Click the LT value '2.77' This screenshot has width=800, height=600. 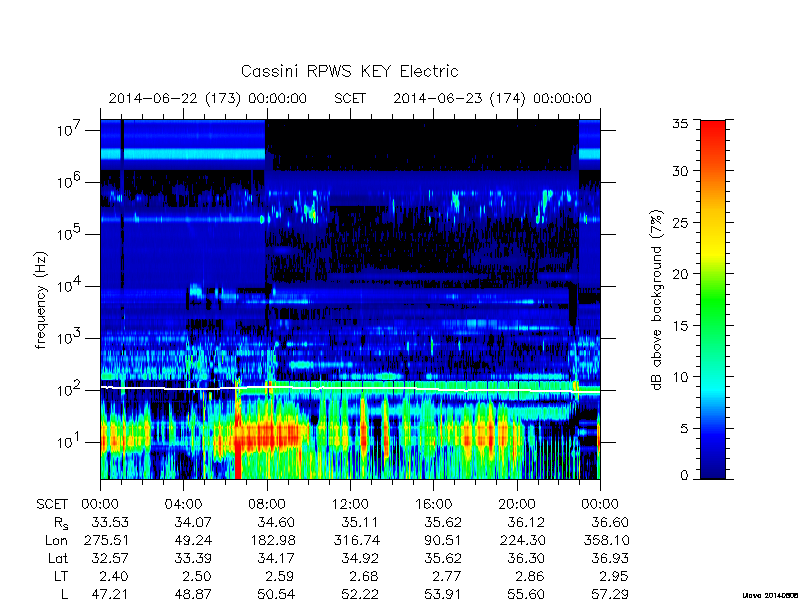pos(446,576)
